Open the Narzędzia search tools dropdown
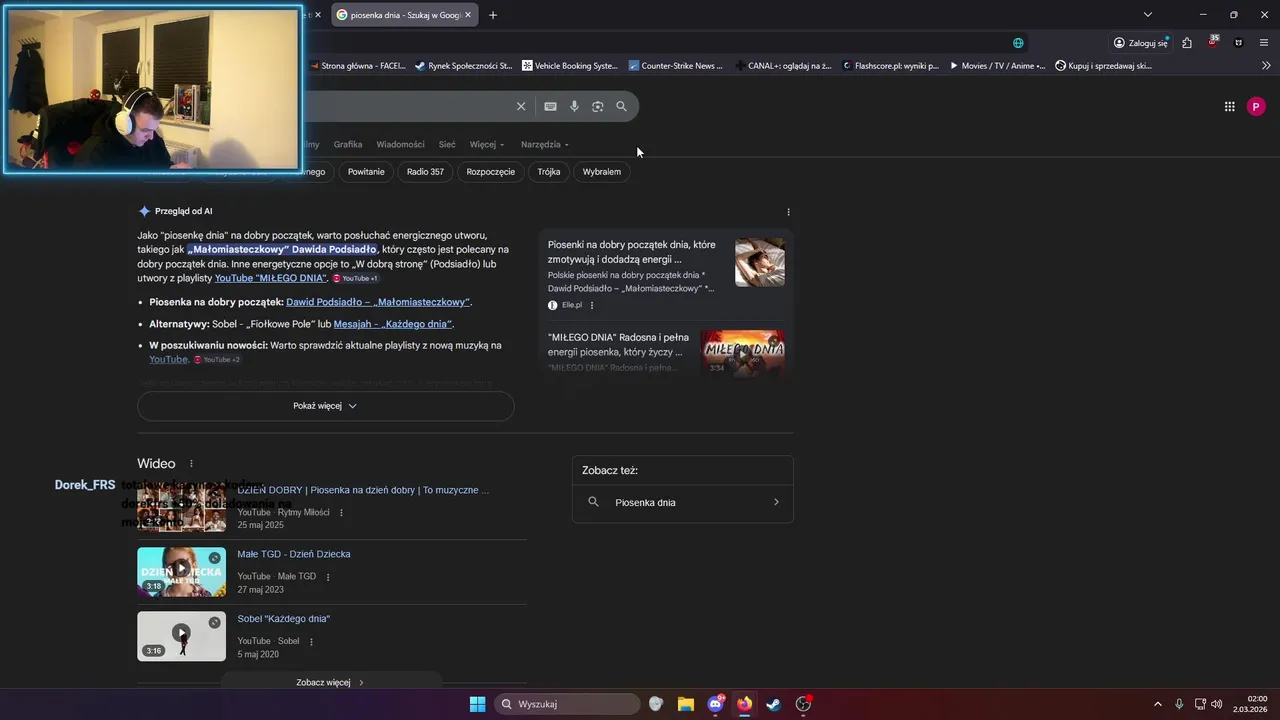The image size is (1280, 720). [x=545, y=144]
